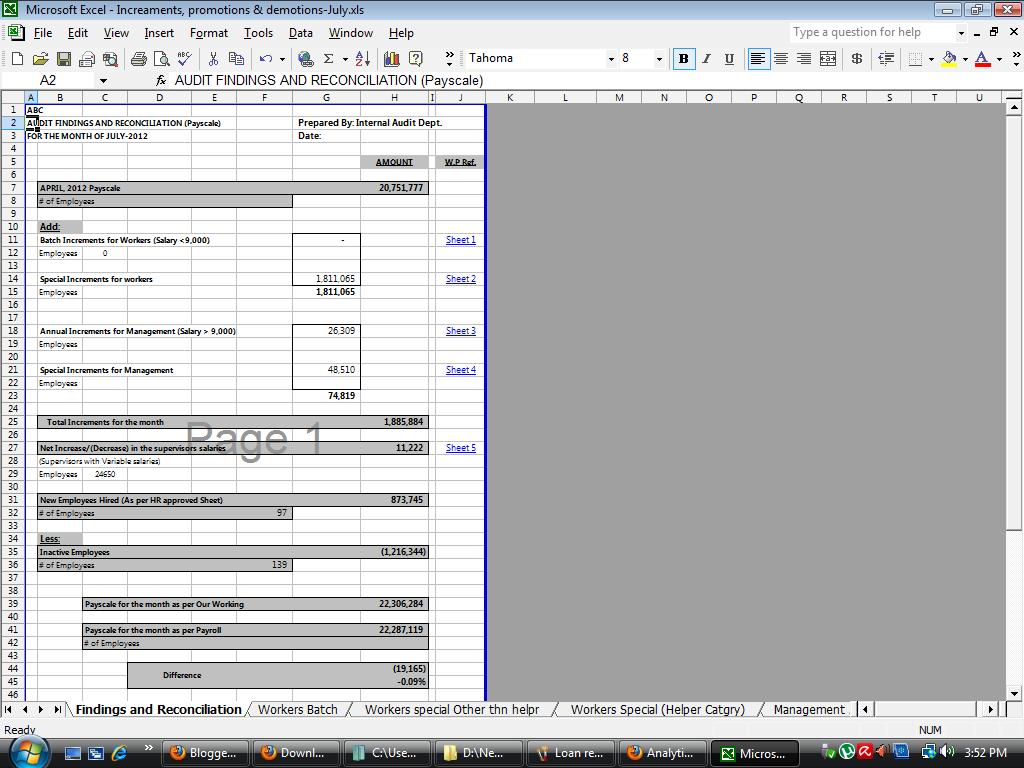
Task: Open the Print Preview icon
Action: (x=161, y=59)
